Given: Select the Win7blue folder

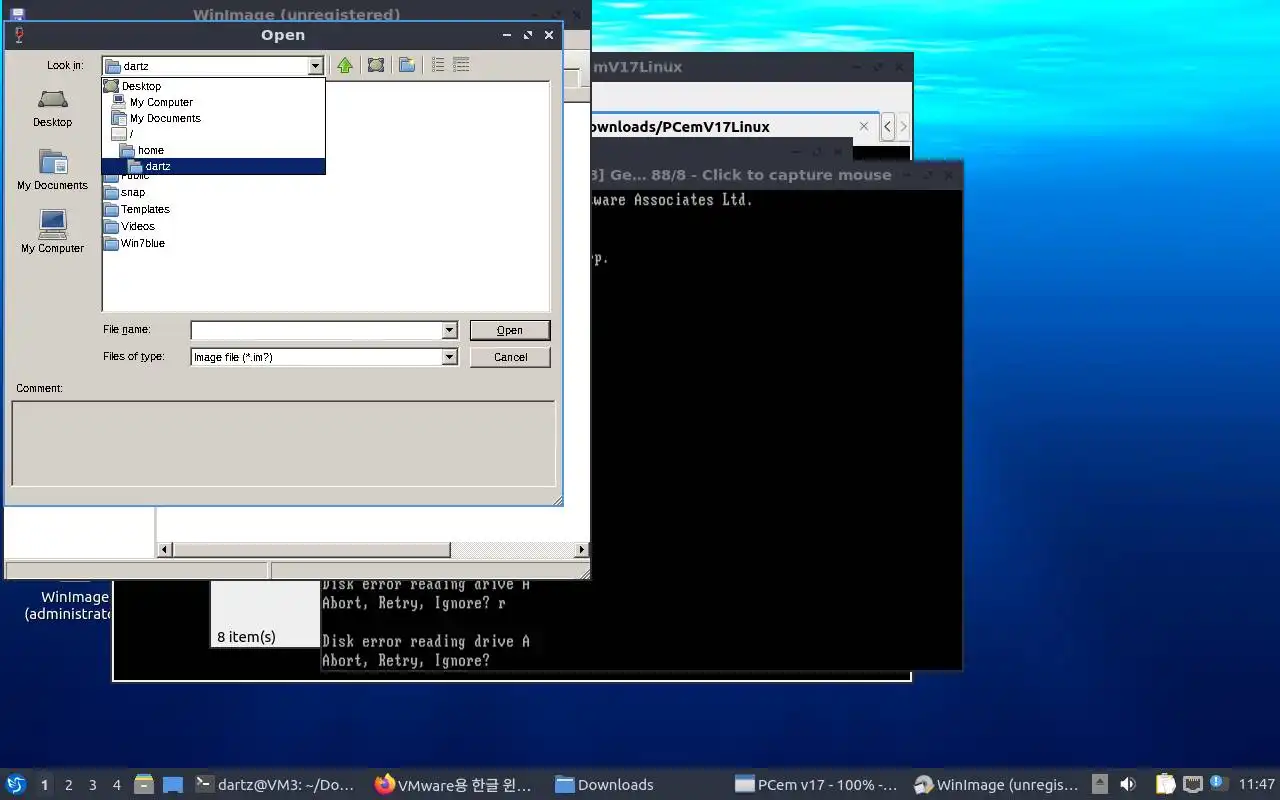Looking at the screenshot, I should click(135, 243).
